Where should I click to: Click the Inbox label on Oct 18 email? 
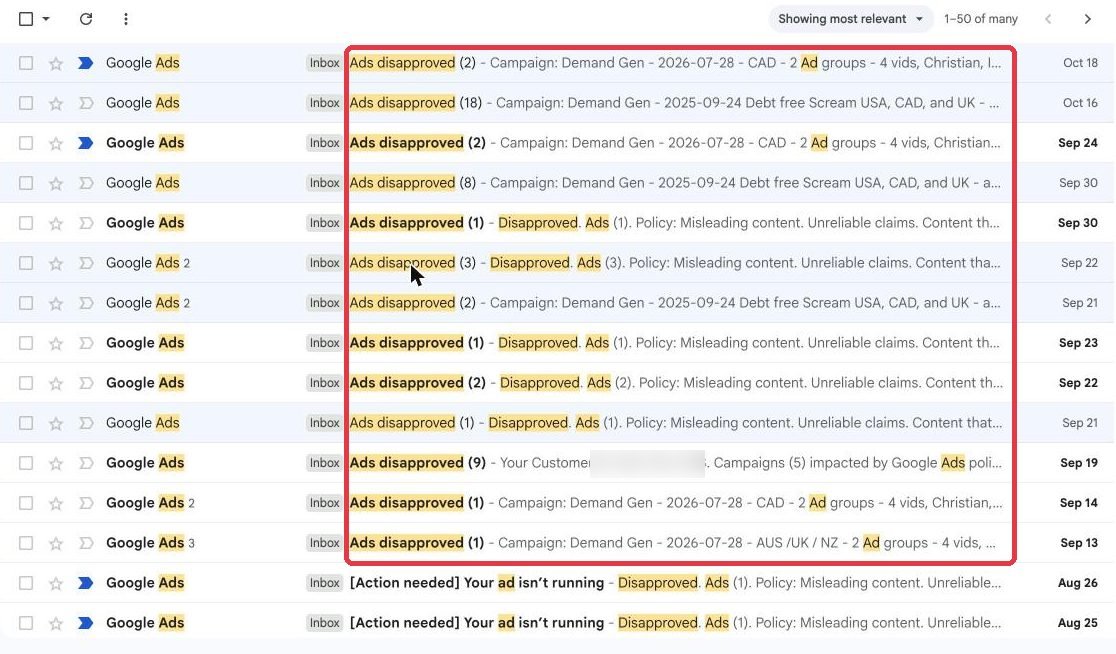tap(324, 63)
